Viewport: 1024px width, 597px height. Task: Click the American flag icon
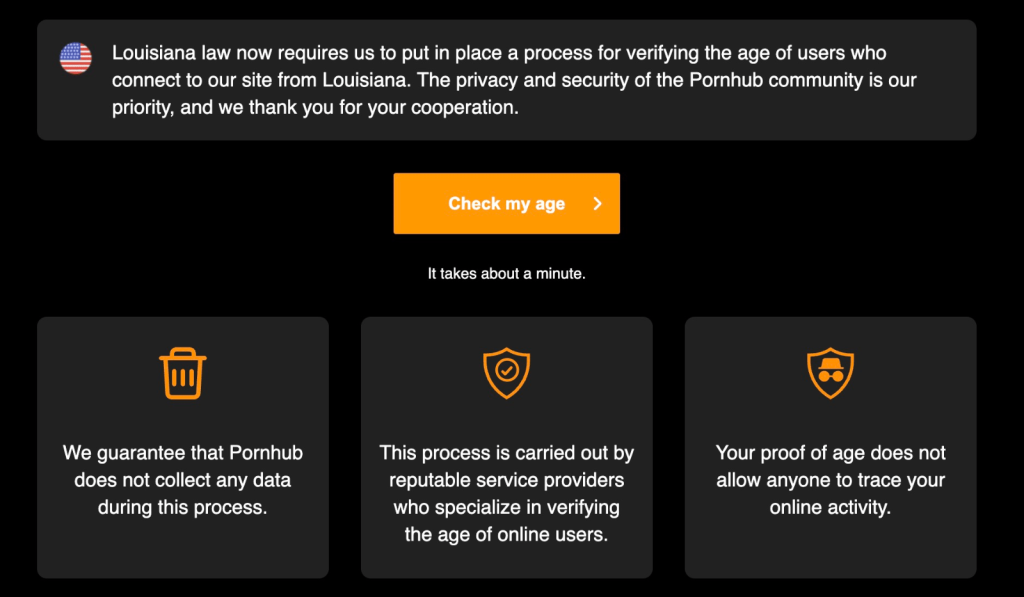(76, 58)
